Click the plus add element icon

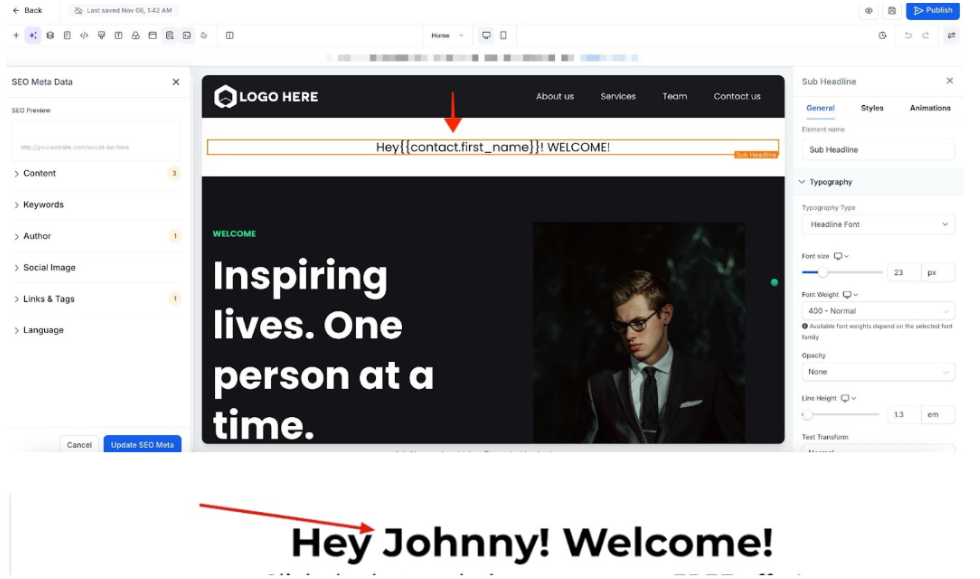click(16, 35)
